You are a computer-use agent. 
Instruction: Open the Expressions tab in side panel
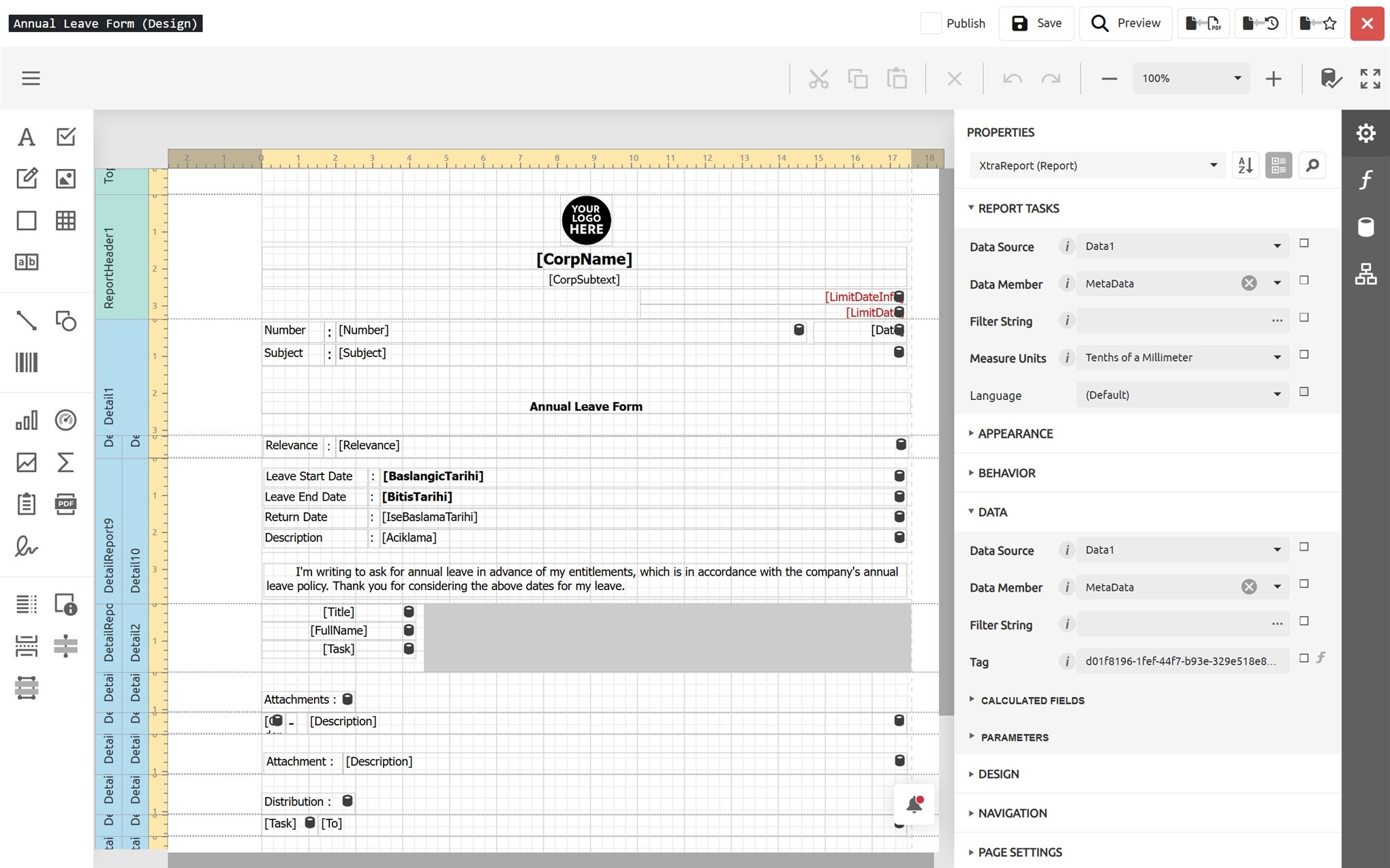click(1365, 180)
